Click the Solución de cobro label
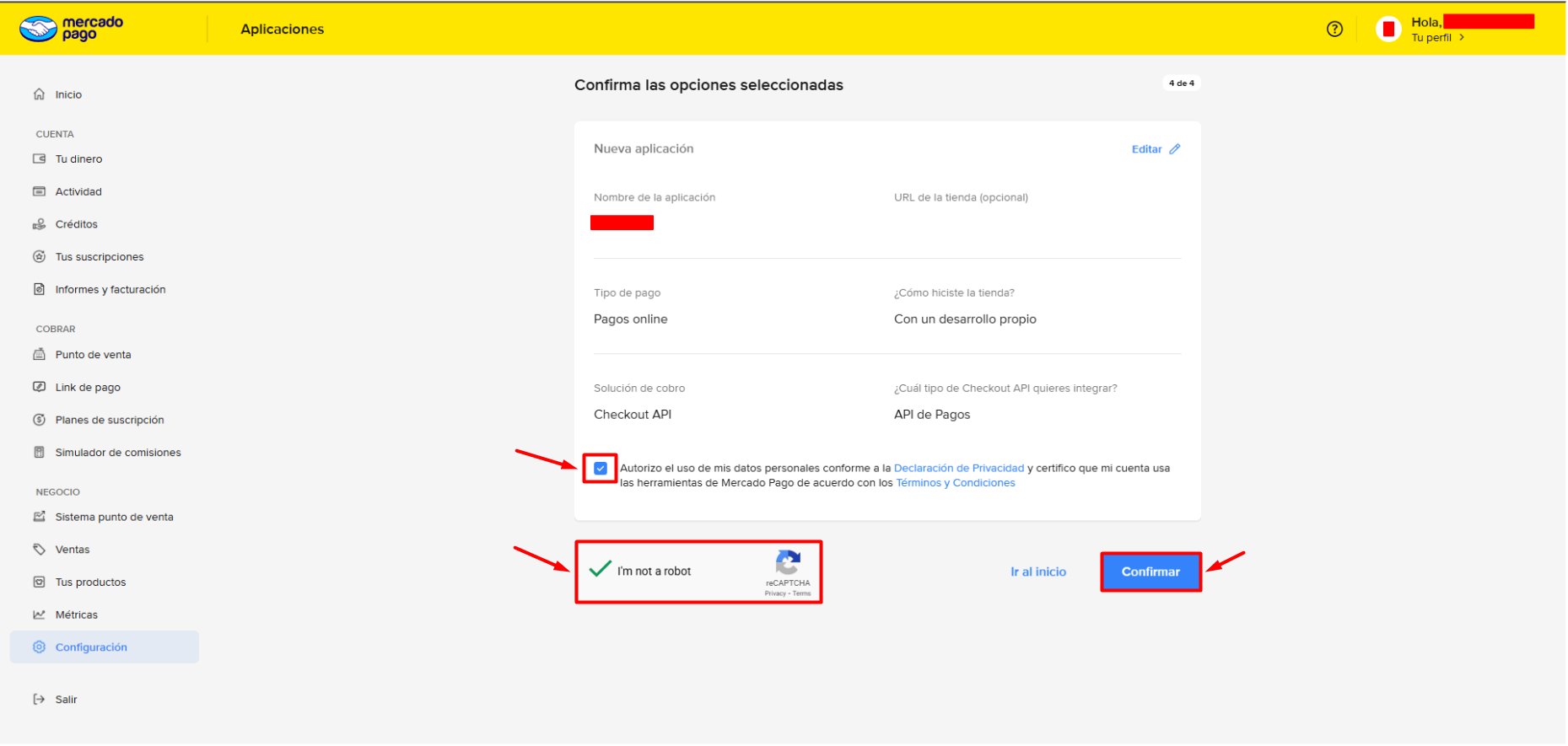This screenshot has height=746, width=1568. coord(639,388)
